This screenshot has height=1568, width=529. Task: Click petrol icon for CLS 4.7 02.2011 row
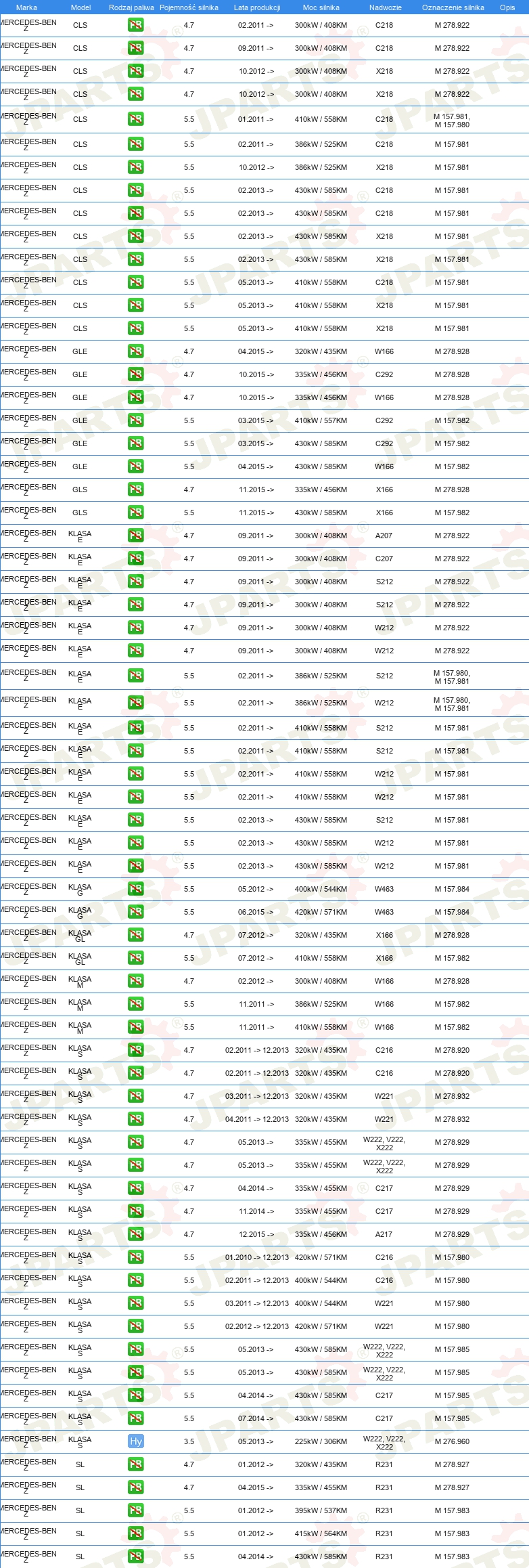pos(135,25)
